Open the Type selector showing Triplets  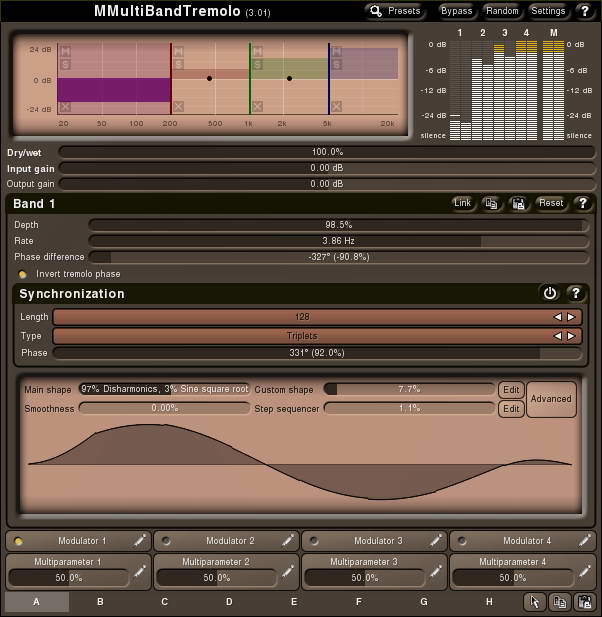(x=302, y=336)
